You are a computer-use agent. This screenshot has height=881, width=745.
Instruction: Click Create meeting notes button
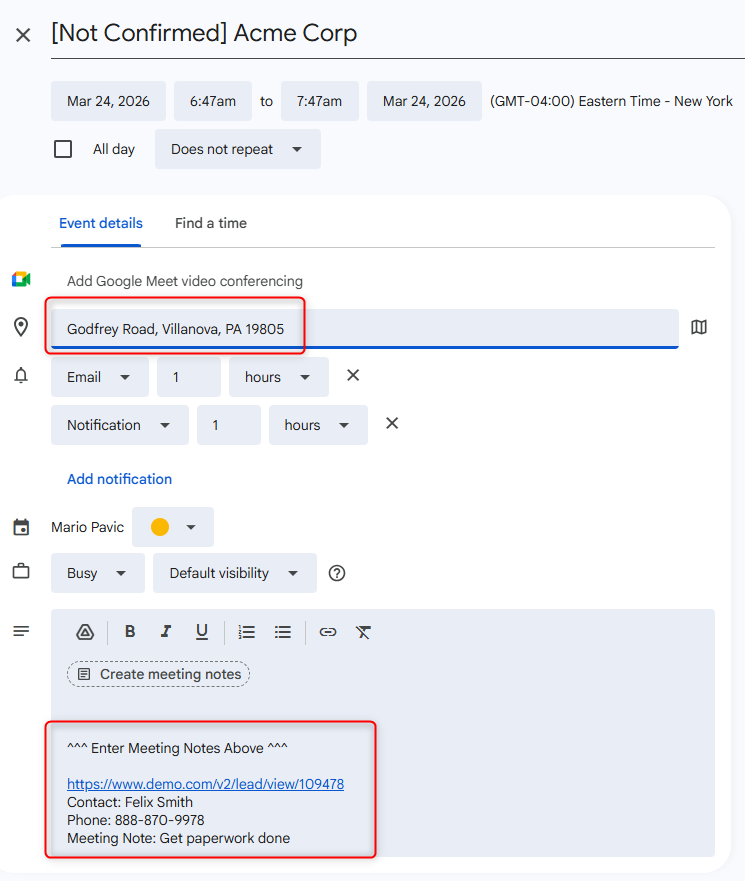(159, 674)
